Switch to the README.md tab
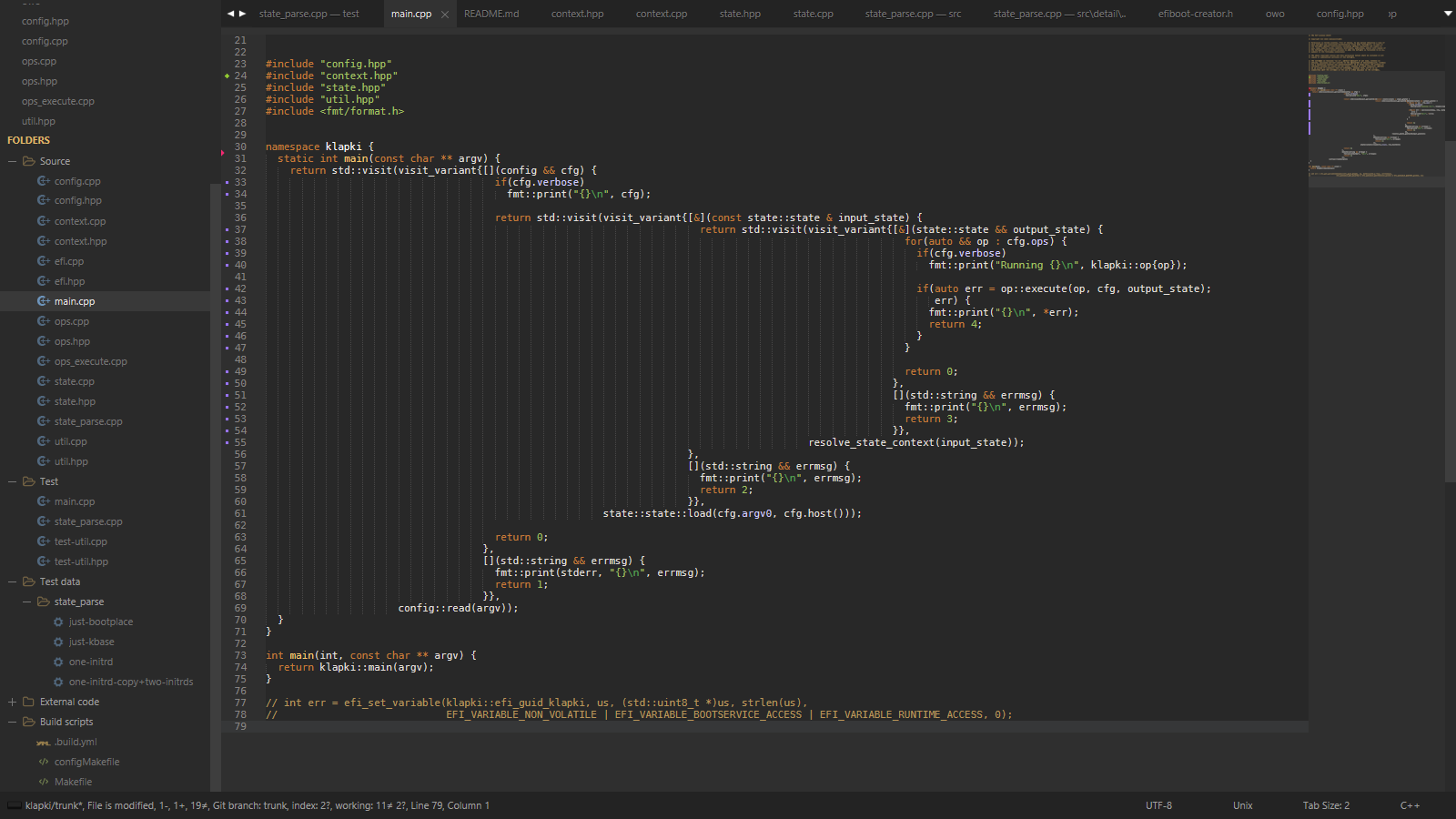Image resolution: width=1456 pixels, height=819 pixels. [x=491, y=14]
